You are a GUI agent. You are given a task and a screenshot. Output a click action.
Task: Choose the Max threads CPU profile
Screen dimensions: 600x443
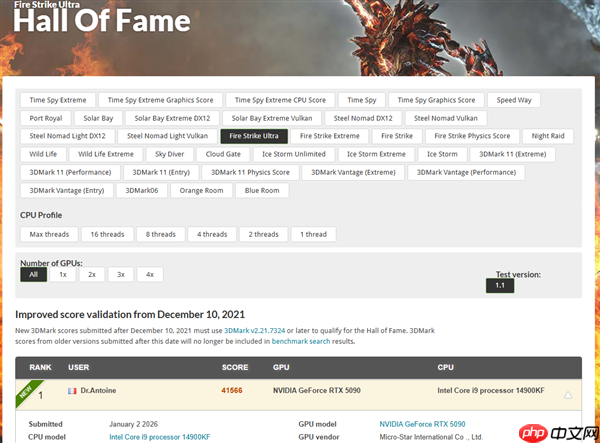point(49,234)
